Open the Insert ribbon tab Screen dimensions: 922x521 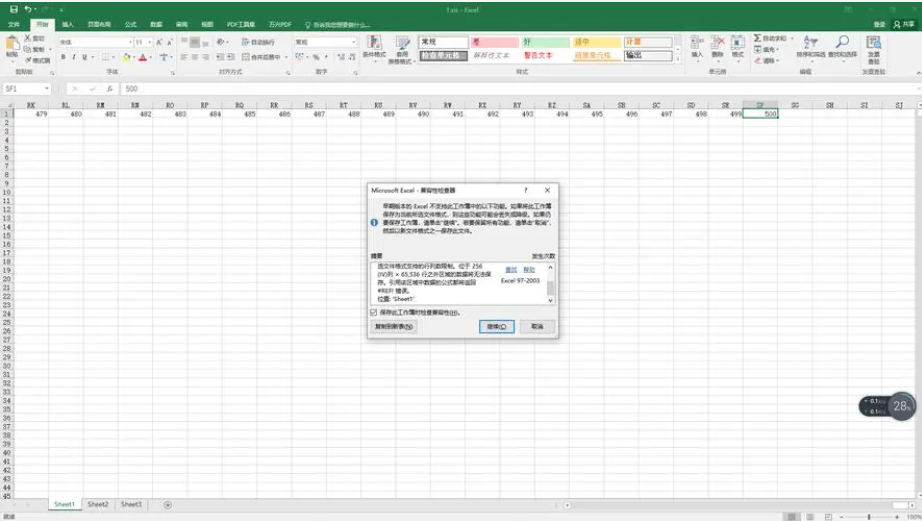[x=67, y=24]
